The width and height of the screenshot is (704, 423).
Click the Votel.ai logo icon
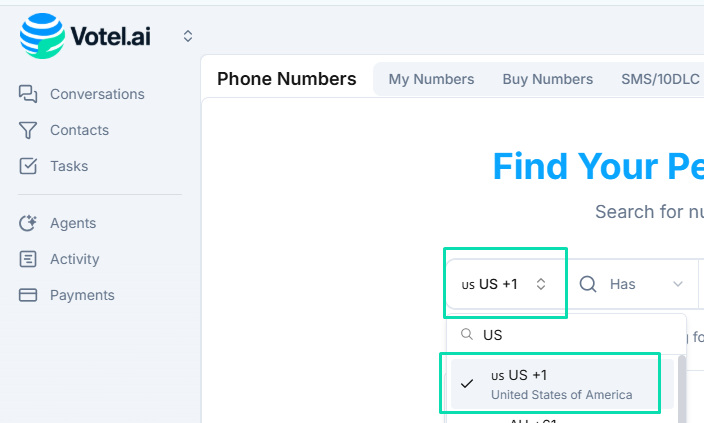point(41,36)
